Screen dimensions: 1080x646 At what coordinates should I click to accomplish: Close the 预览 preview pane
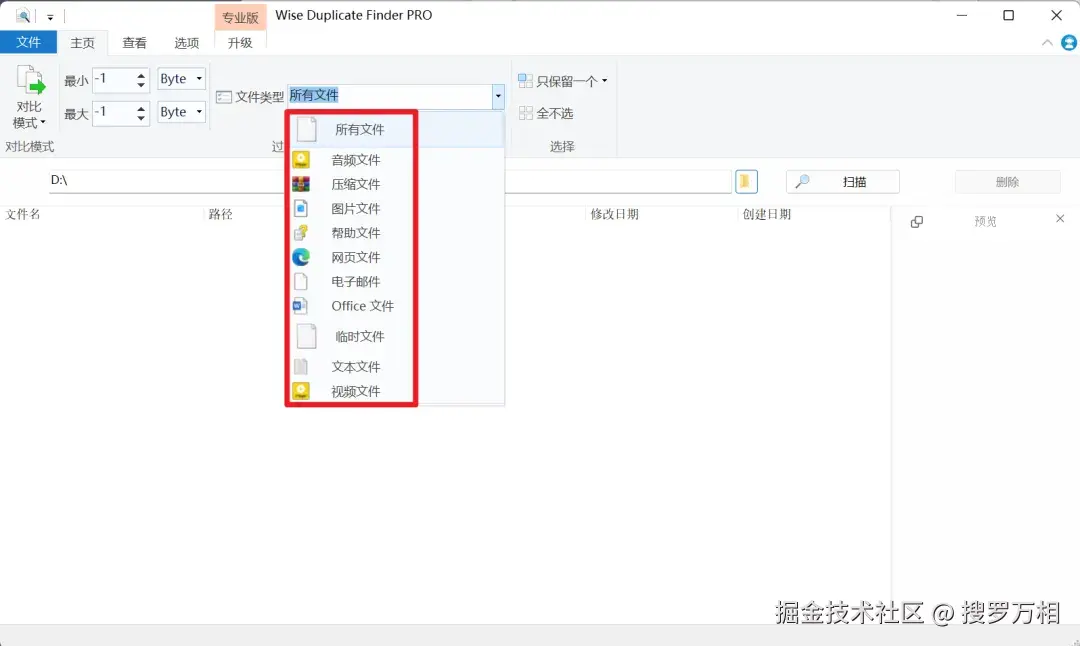click(1060, 219)
